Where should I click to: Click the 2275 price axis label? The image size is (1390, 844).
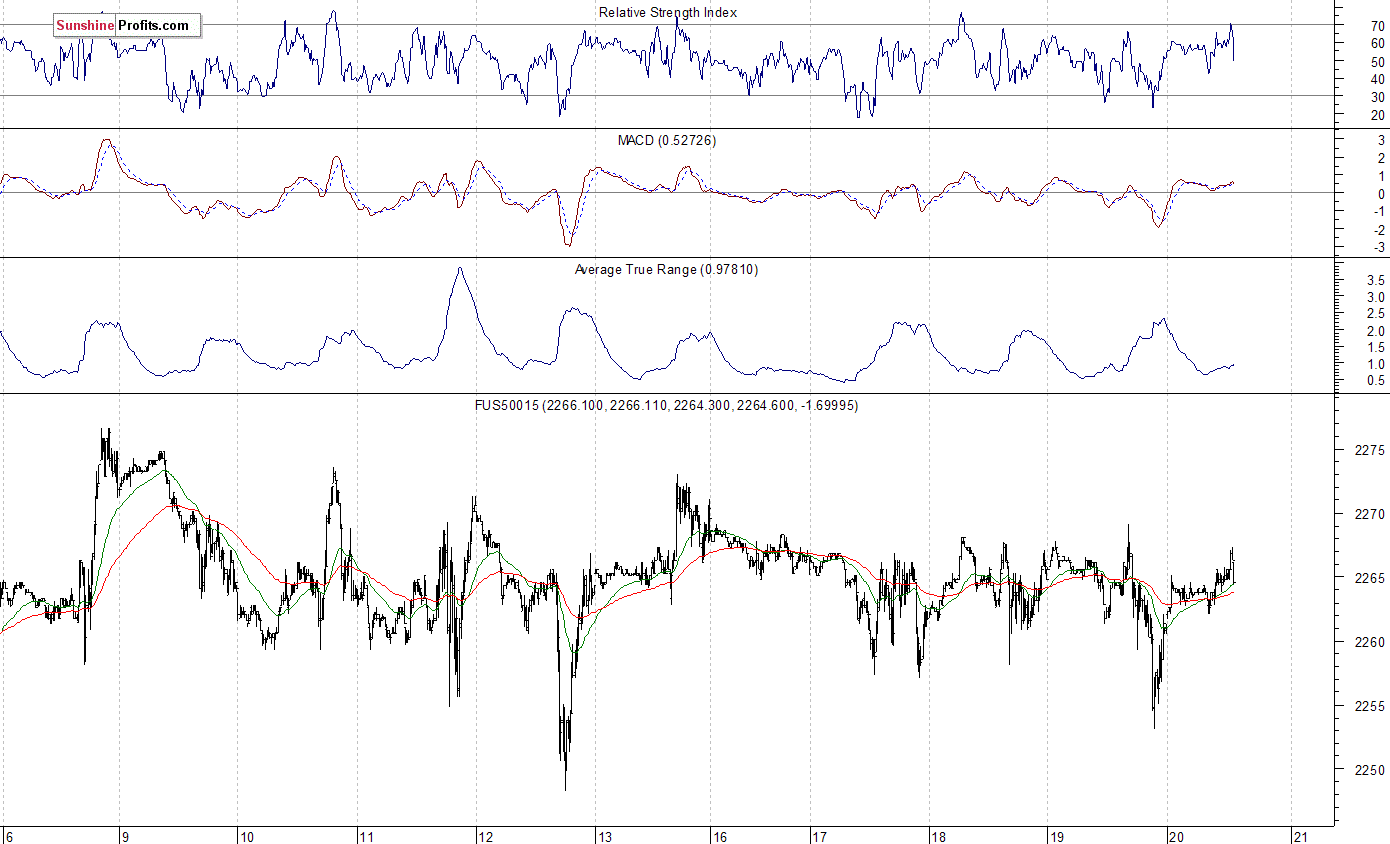pos(1369,450)
